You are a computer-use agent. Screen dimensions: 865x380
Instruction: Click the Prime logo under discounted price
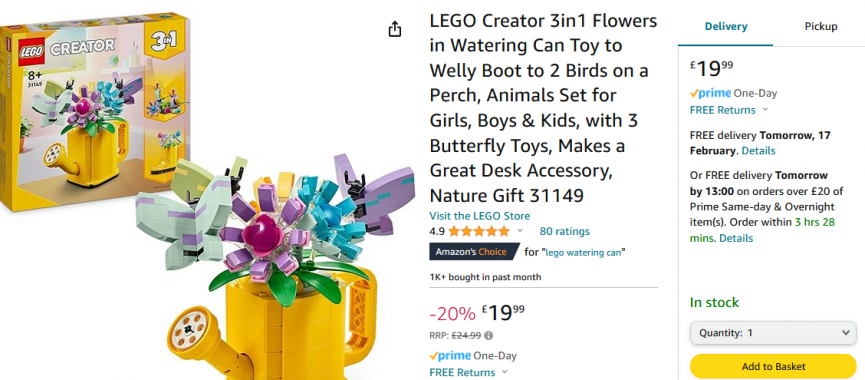tap(450, 356)
